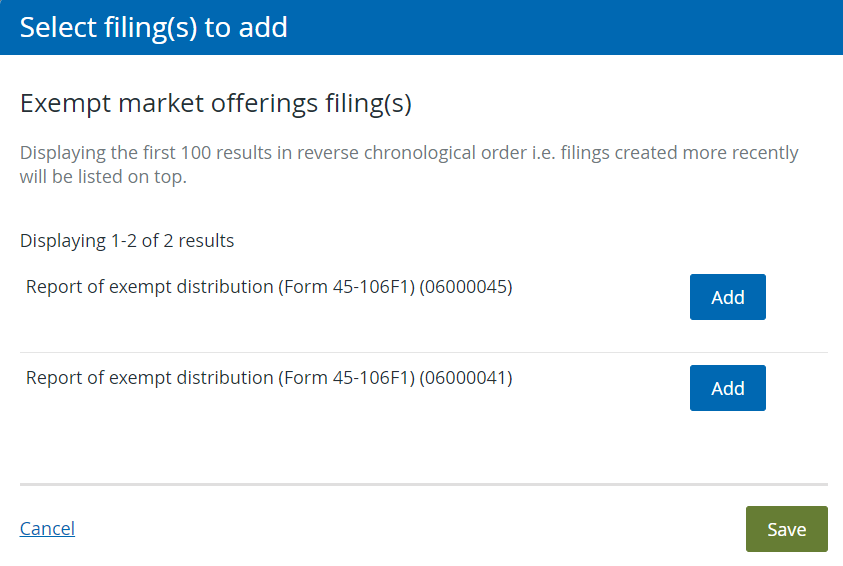Click "Form 45-106F1" in the second result
The width and height of the screenshot is (843, 566).
pyautogui.click(x=346, y=378)
